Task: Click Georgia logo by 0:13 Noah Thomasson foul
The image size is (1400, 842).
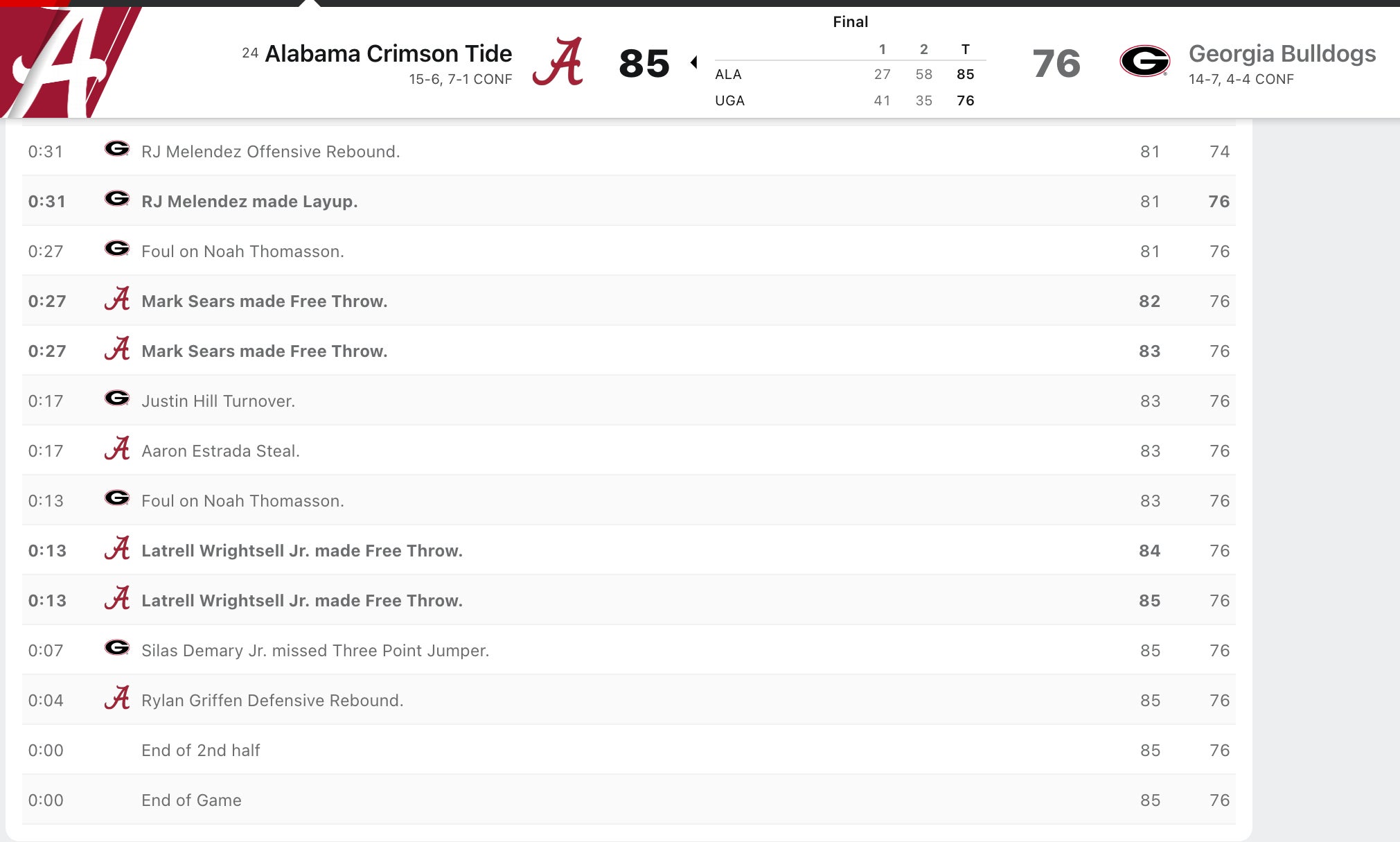Action: pyautogui.click(x=117, y=498)
